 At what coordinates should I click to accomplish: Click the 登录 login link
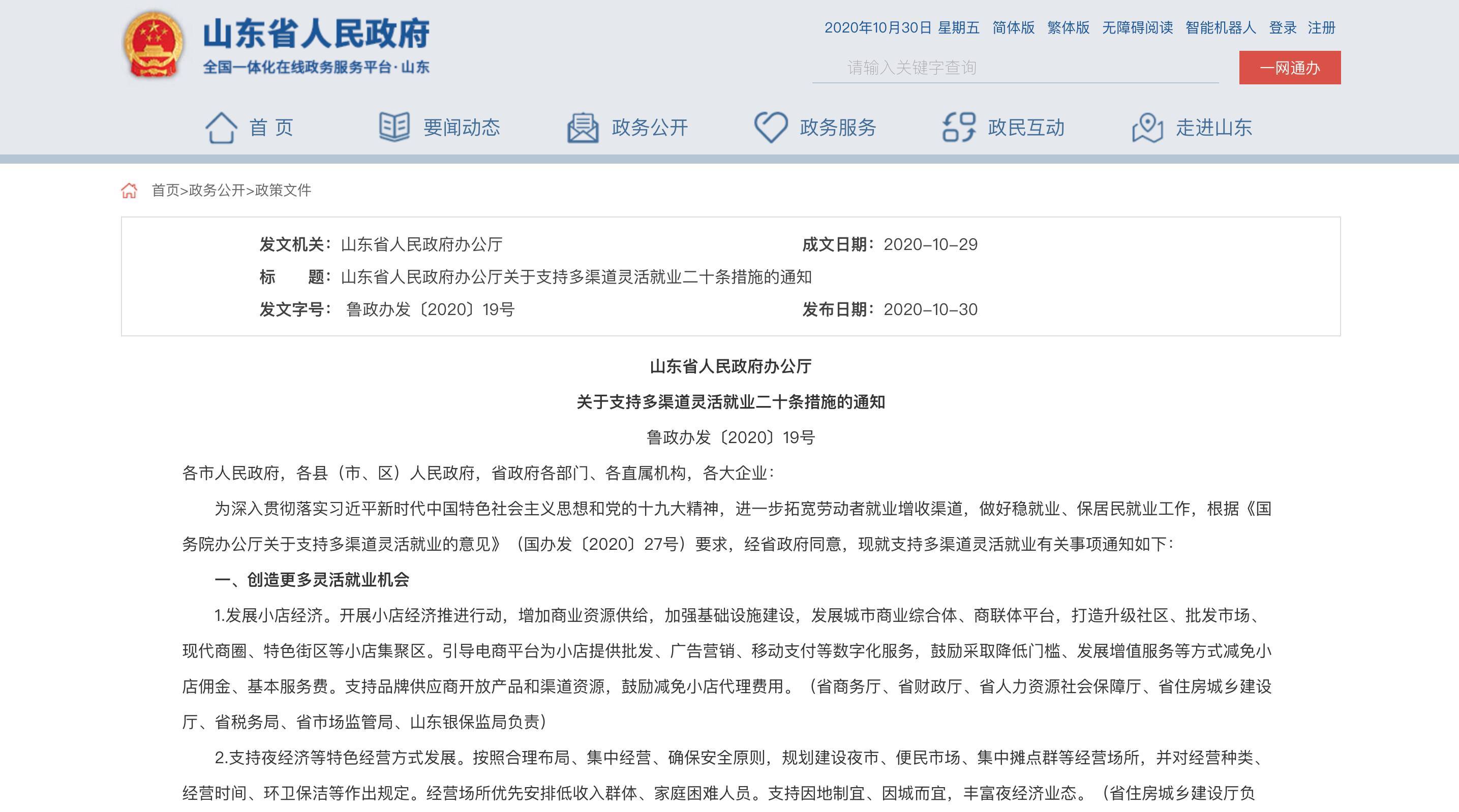(x=1282, y=28)
